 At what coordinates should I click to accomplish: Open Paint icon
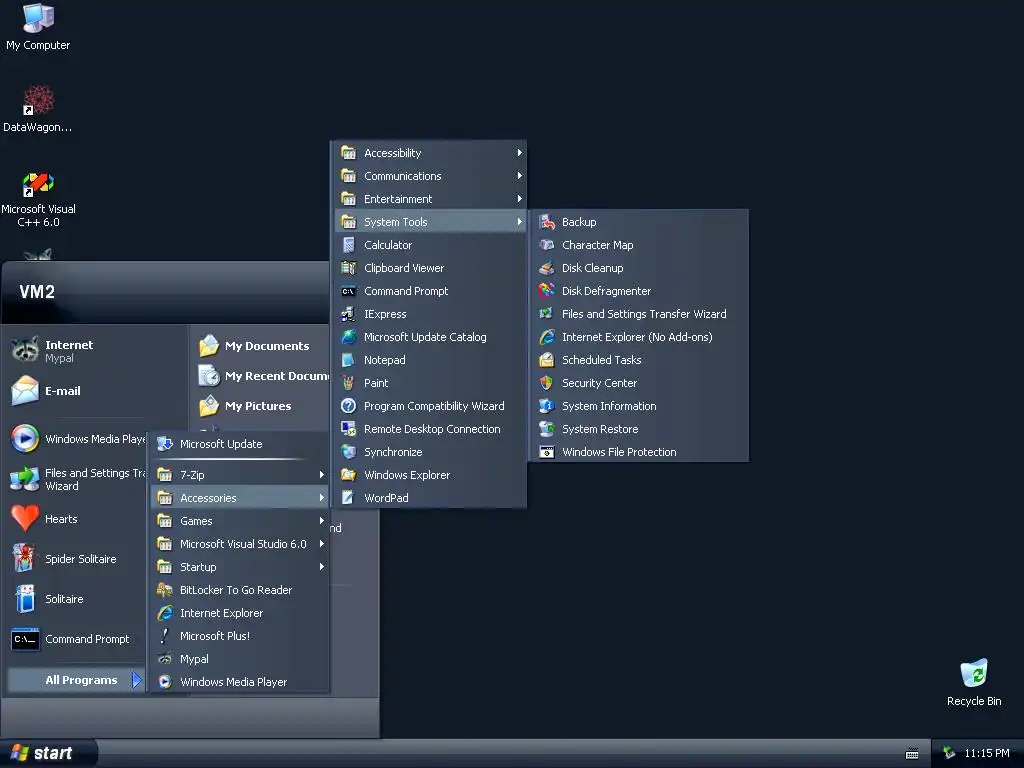[x=349, y=383]
